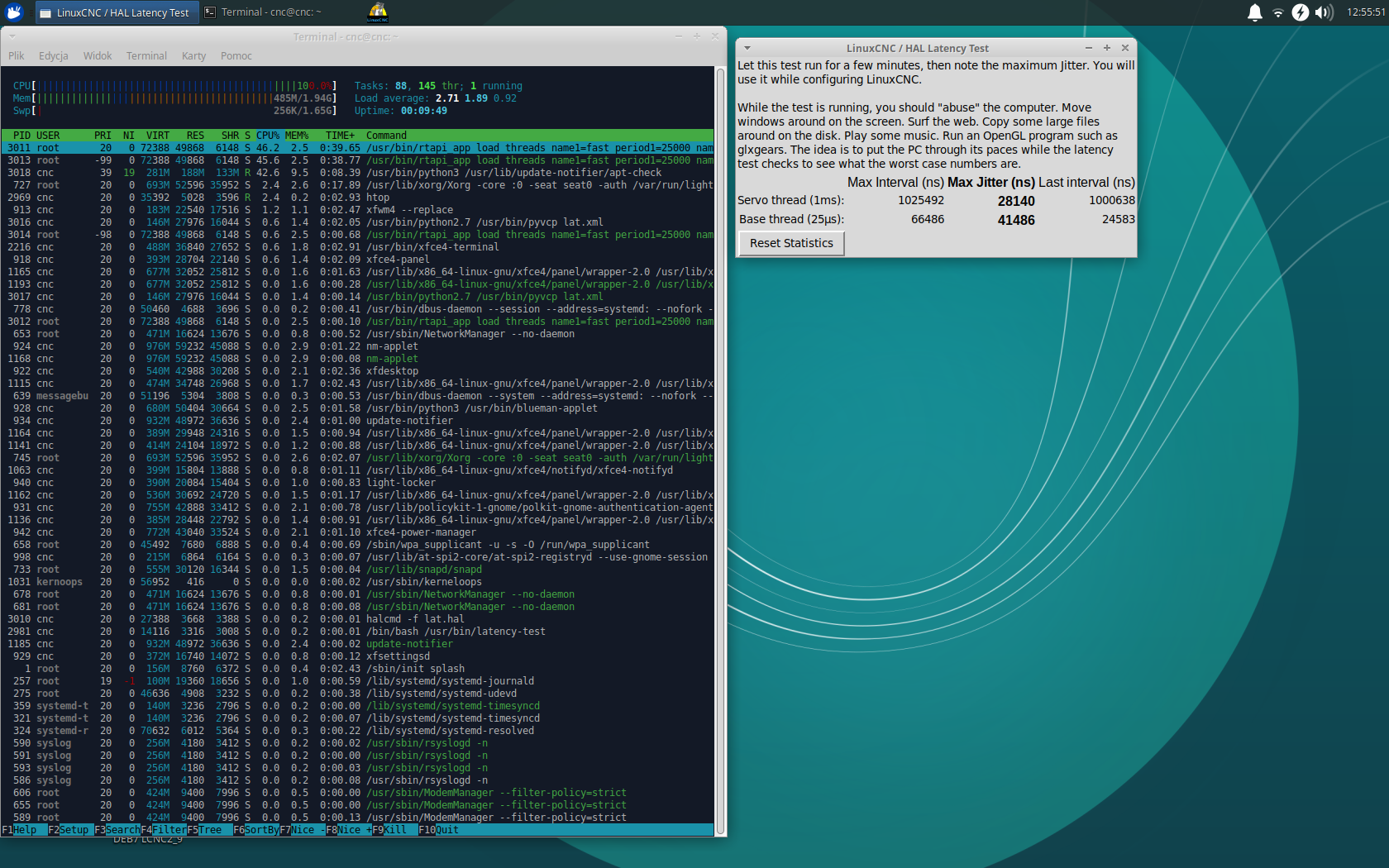Open the Latency Test window menu arrow
Image resolution: width=1389 pixels, height=868 pixels.
pyautogui.click(x=747, y=48)
